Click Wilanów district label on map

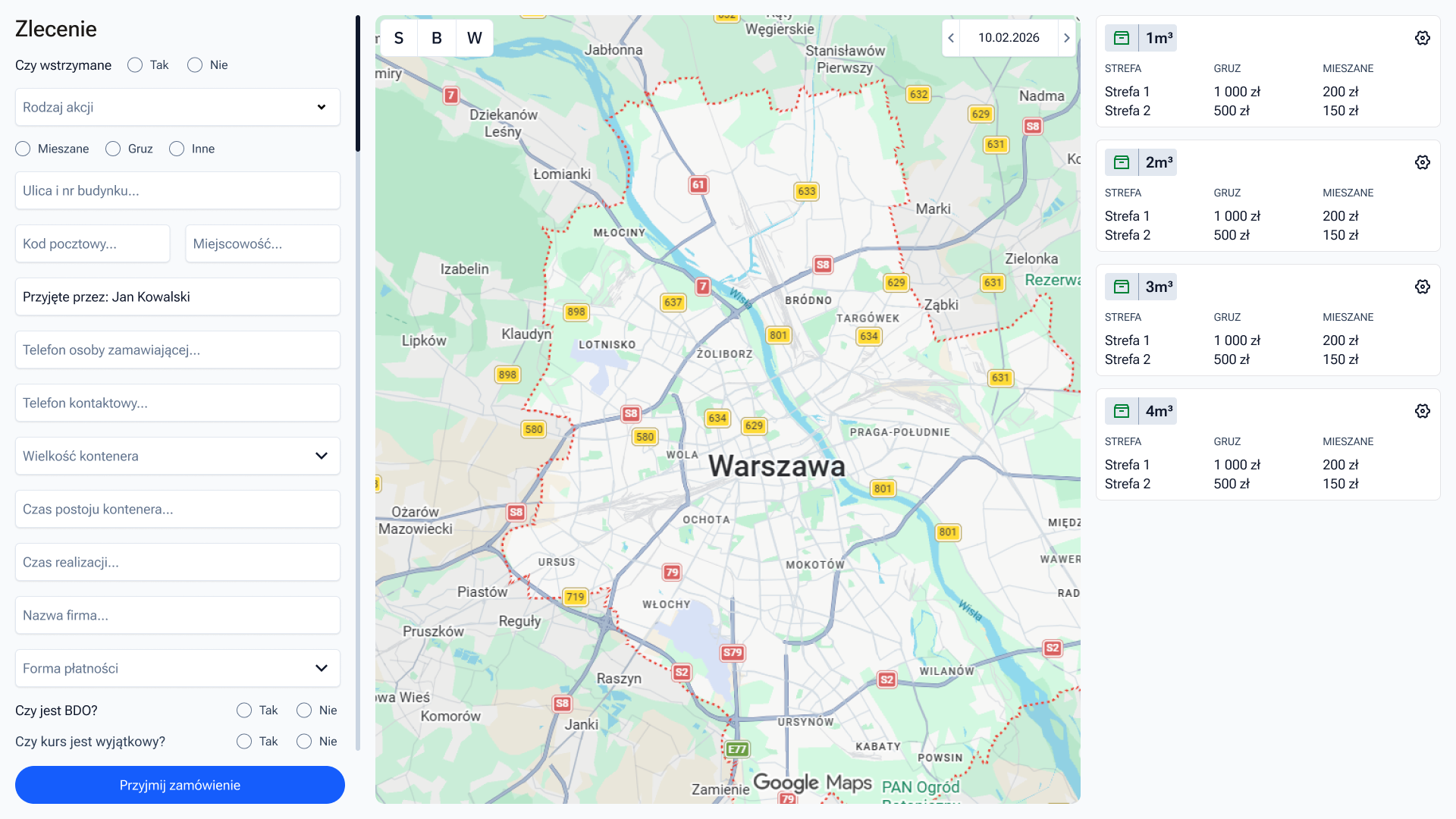pyautogui.click(x=946, y=670)
